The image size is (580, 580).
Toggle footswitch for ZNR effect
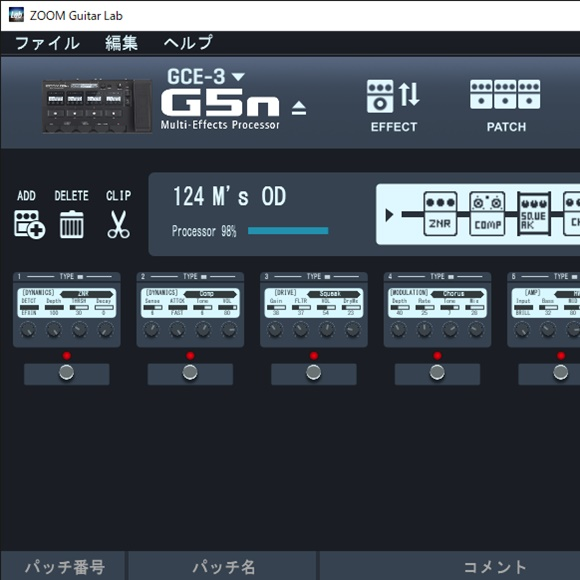[x=67, y=373]
